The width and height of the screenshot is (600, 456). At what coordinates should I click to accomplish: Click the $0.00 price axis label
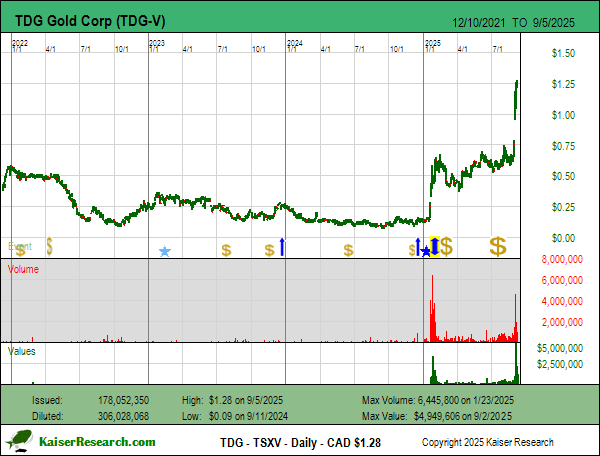(x=563, y=238)
